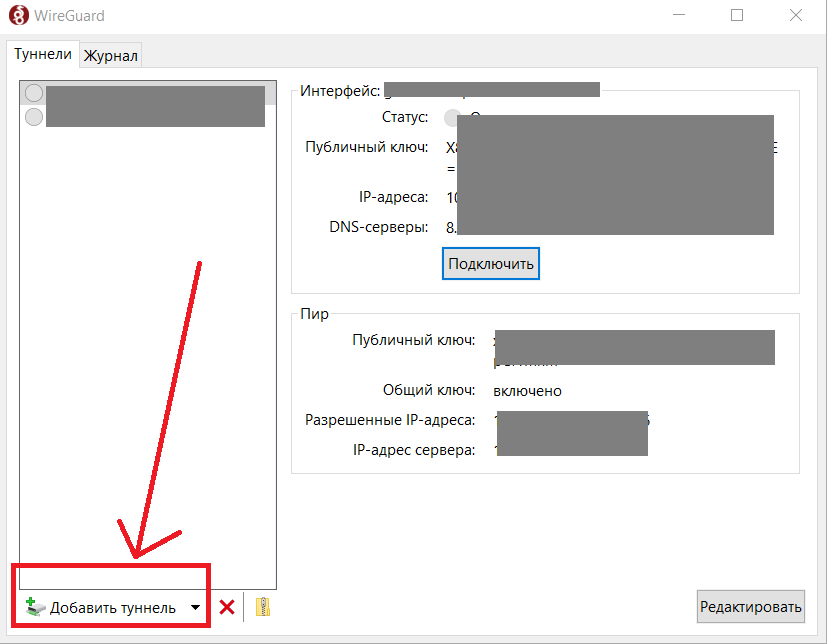Click the Редактировать button

click(750, 606)
